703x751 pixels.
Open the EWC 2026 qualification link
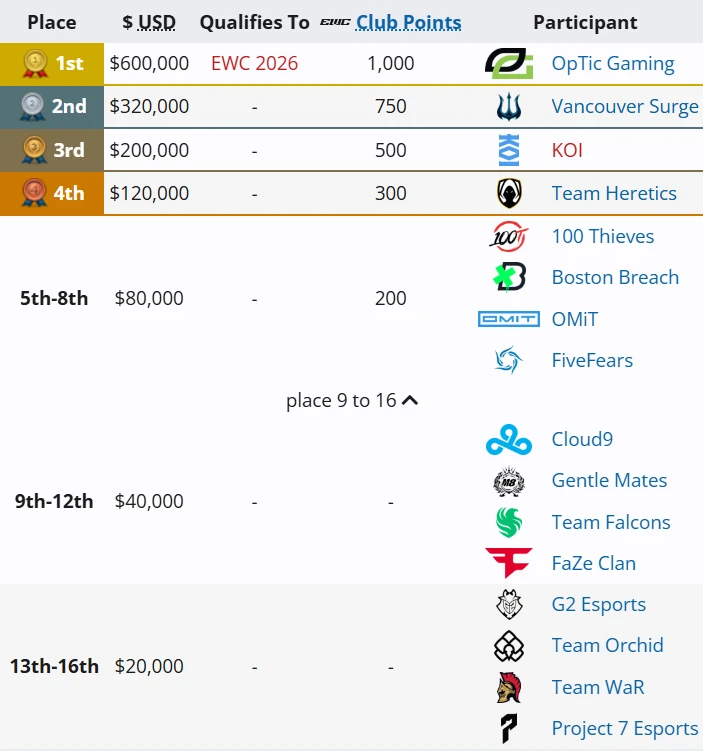254,63
